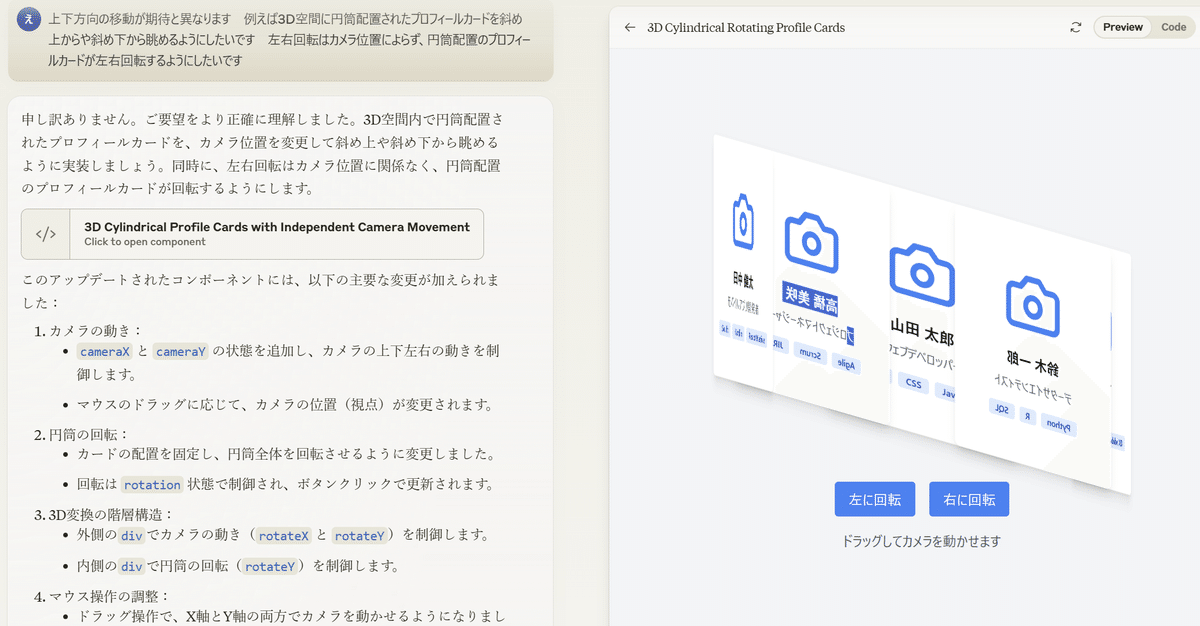1200x626 pixels.
Task: Click the heading マウス操作の調整
Action: click(110, 597)
